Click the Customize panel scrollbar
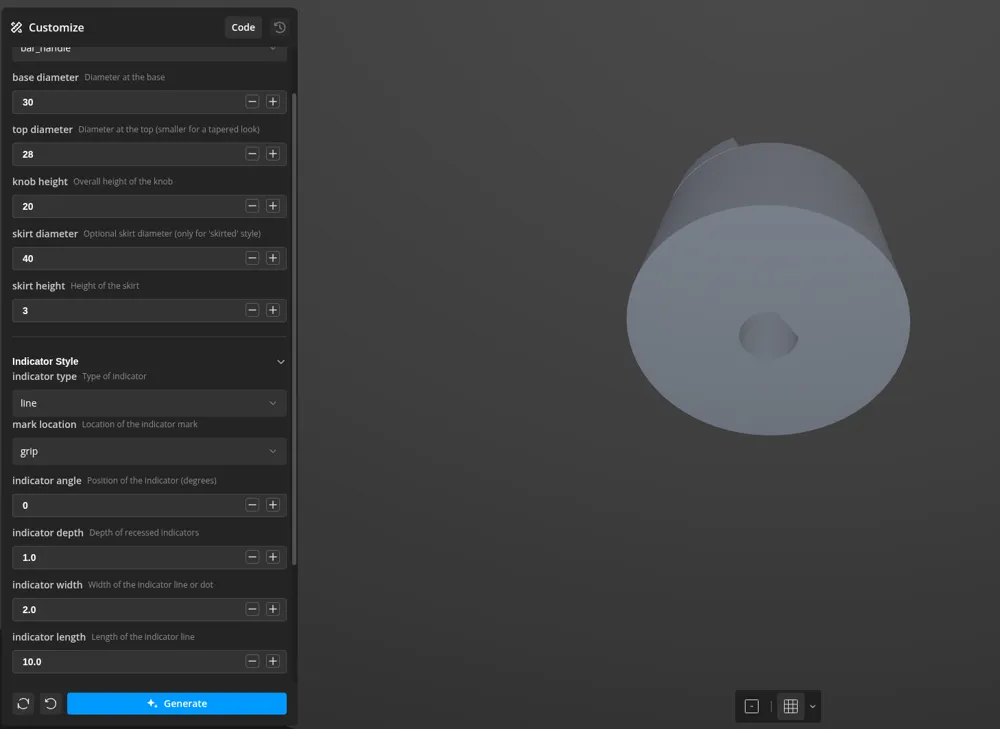 point(294,328)
